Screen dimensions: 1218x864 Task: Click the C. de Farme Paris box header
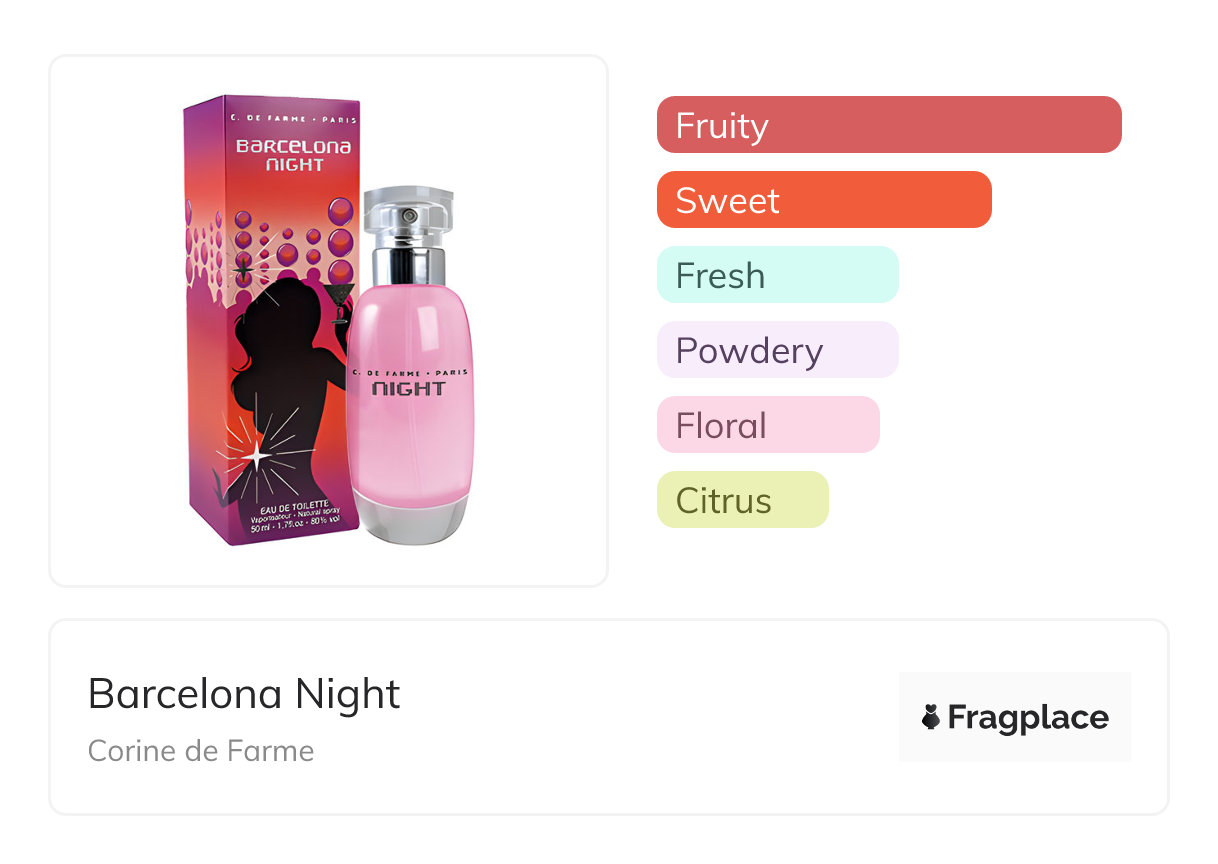pyautogui.click(x=292, y=119)
